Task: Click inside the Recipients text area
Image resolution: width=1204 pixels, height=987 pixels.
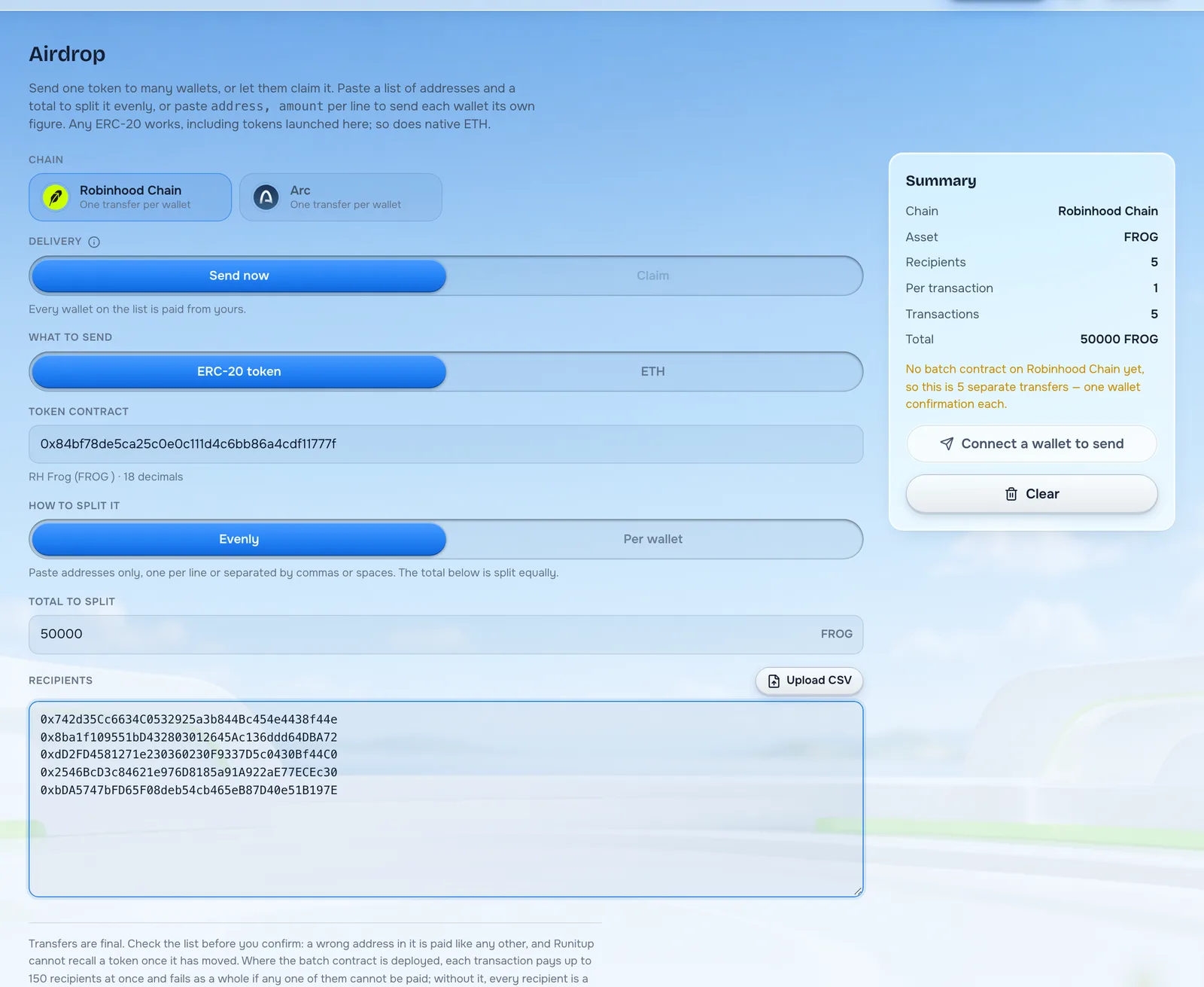Action: click(445, 799)
